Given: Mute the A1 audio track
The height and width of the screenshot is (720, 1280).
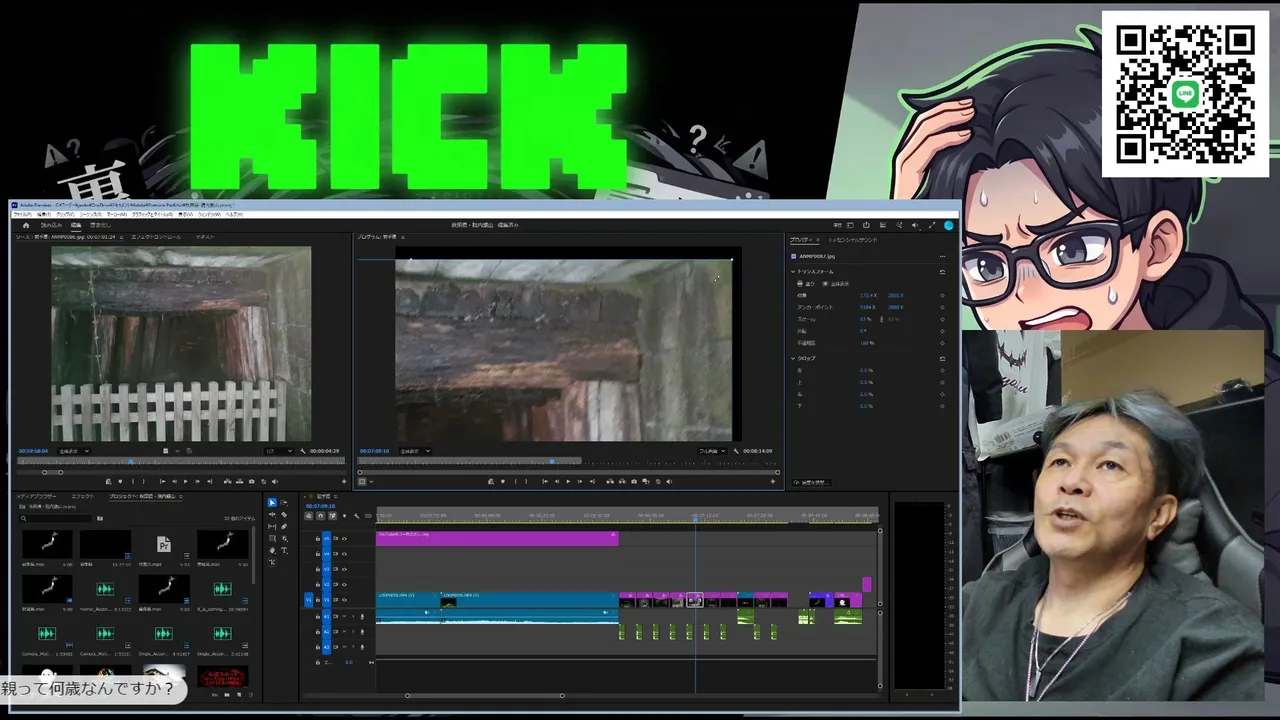Looking at the screenshot, I should (343, 617).
